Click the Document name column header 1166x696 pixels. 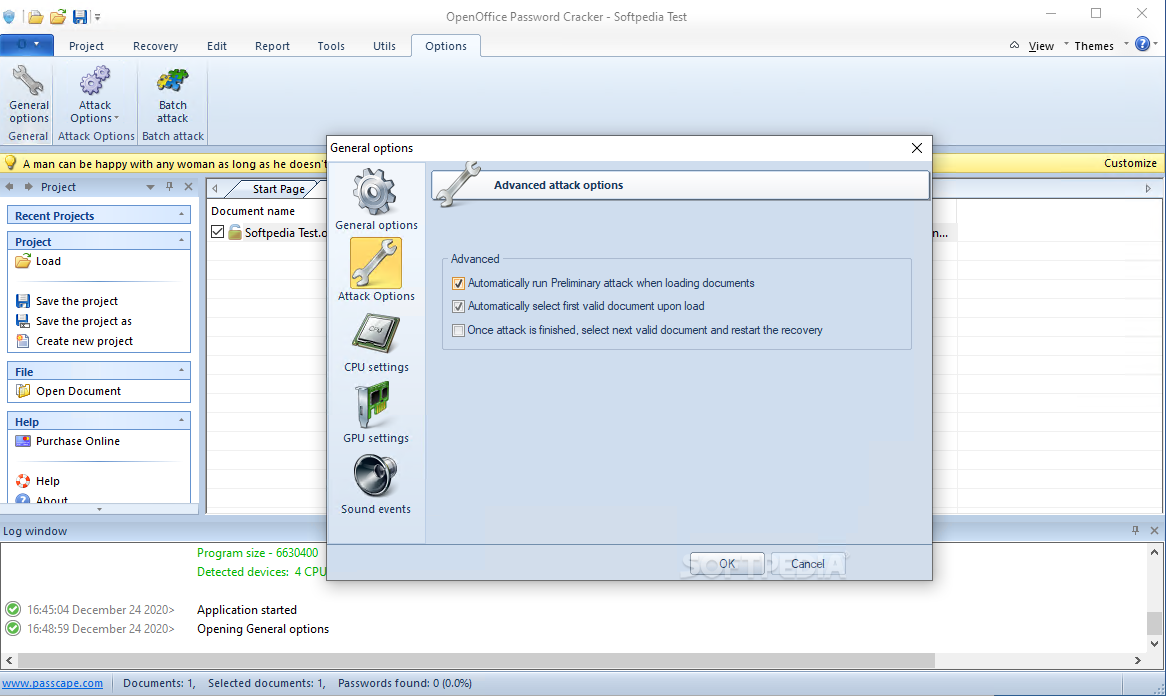(x=253, y=211)
